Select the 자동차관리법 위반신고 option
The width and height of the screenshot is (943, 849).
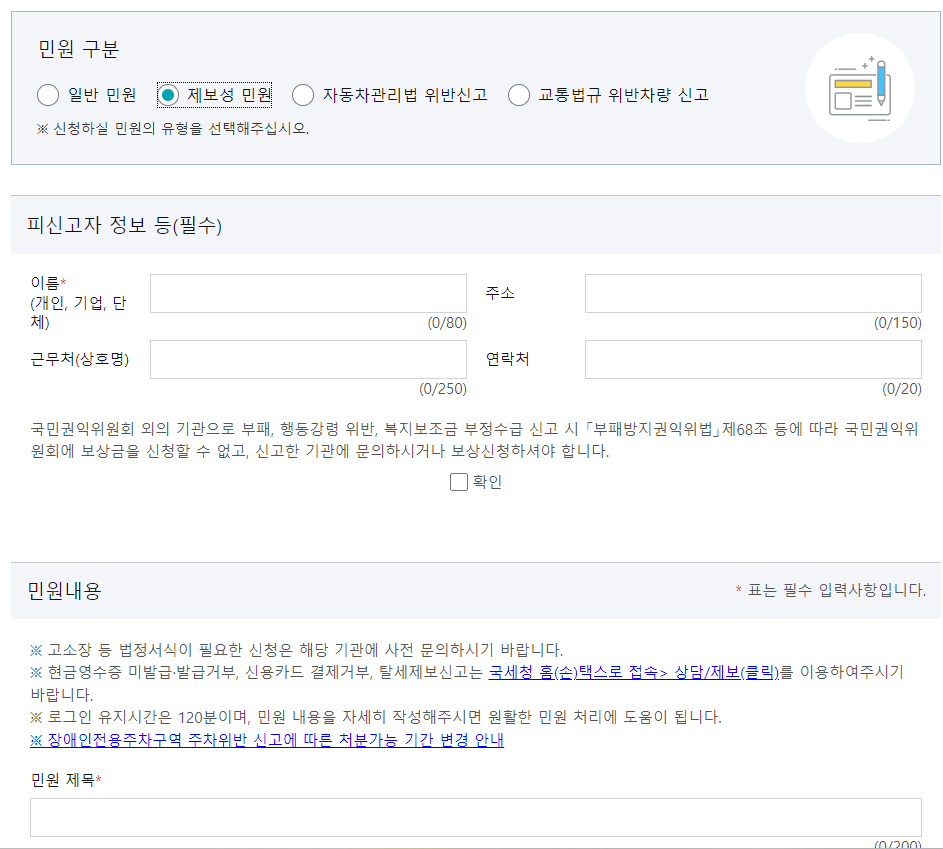click(302, 95)
